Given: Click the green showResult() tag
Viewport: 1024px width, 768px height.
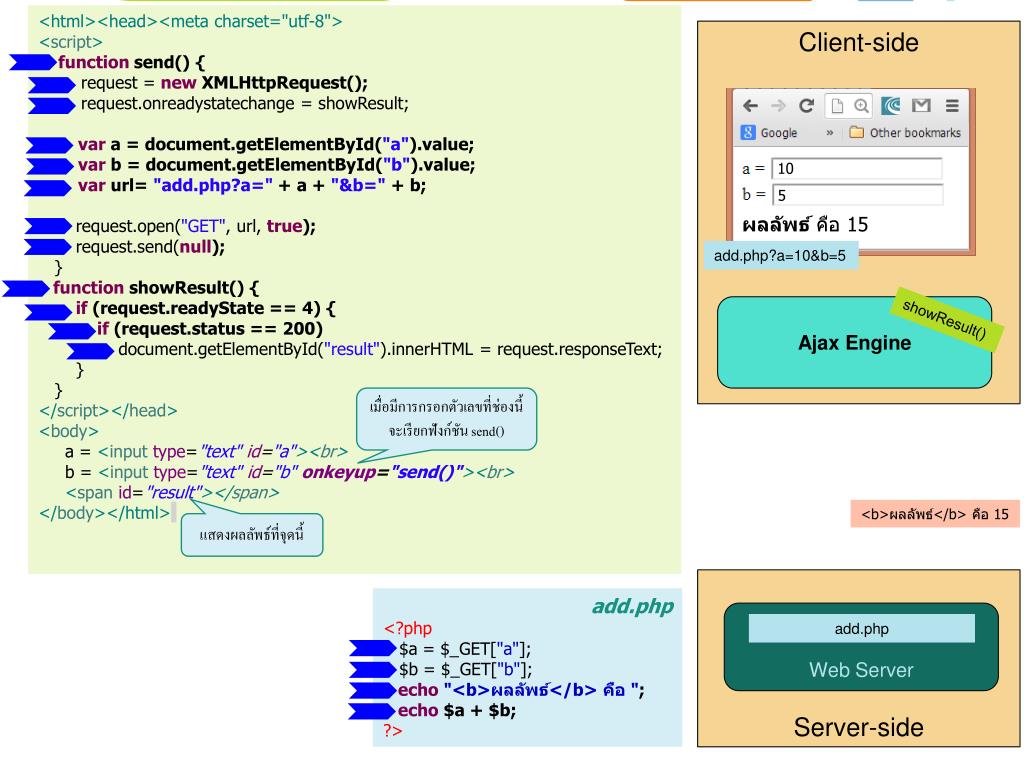Looking at the screenshot, I should point(944,319).
